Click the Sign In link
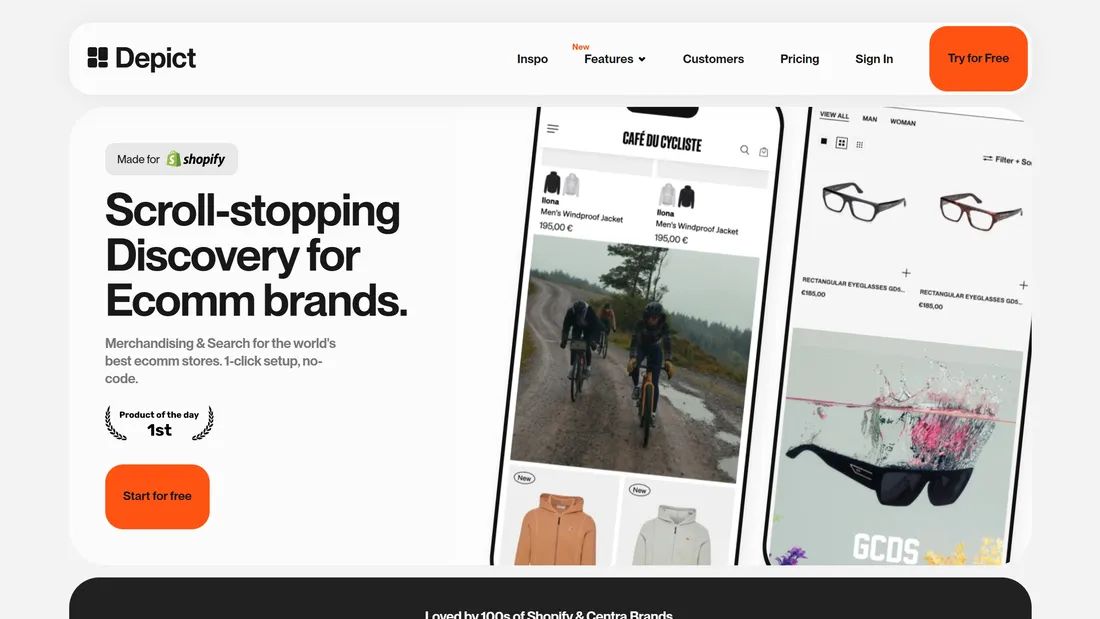 tap(874, 59)
